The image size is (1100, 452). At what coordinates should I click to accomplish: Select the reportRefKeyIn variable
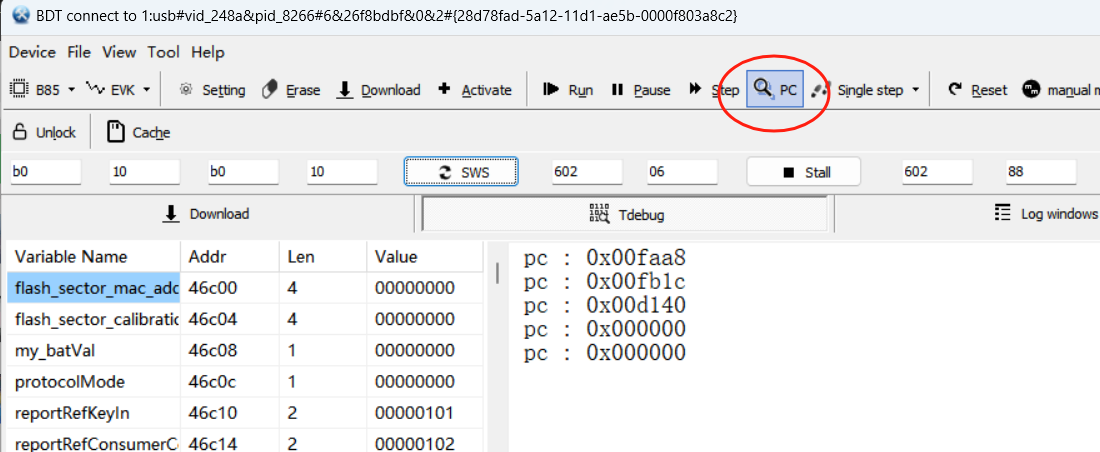click(72, 413)
